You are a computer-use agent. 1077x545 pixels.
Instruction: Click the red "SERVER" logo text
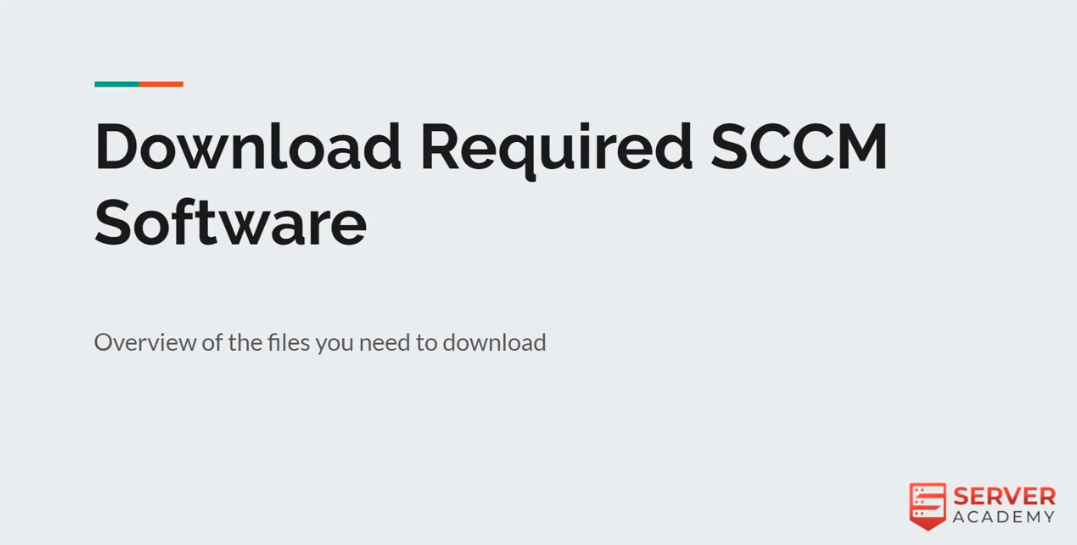pos(1004,496)
